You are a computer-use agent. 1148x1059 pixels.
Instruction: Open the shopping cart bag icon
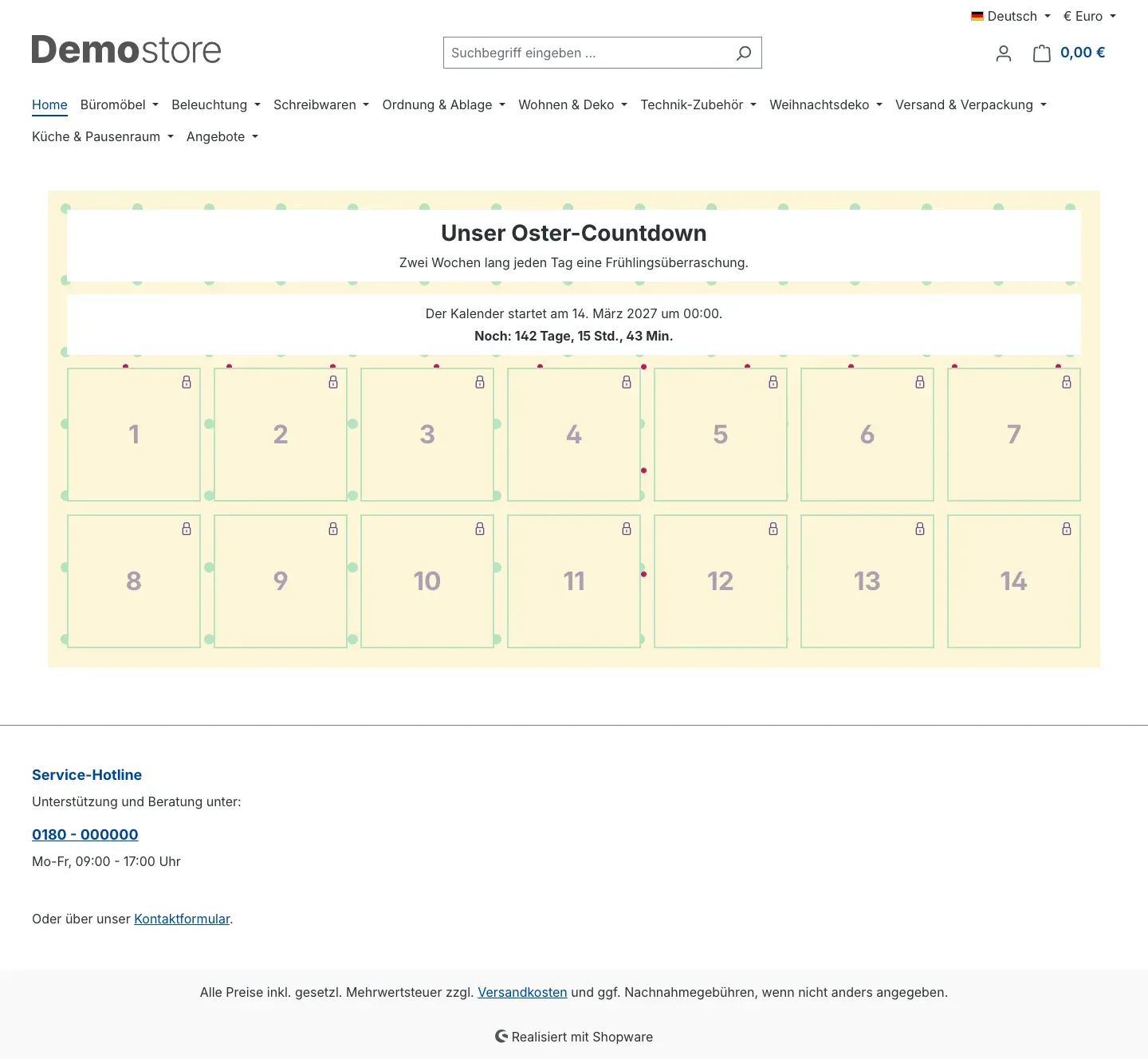click(x=1042, y=53)
